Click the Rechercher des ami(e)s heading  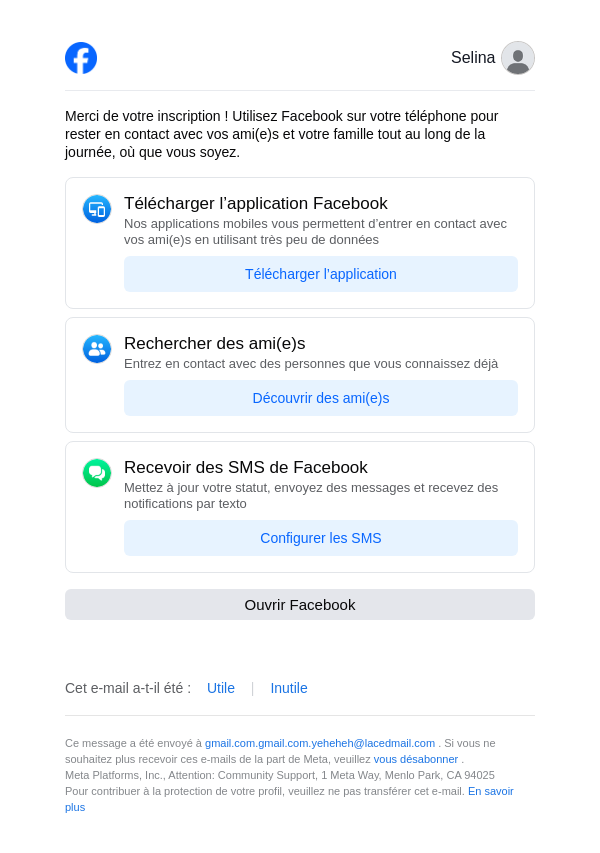(x=215, y=344)
